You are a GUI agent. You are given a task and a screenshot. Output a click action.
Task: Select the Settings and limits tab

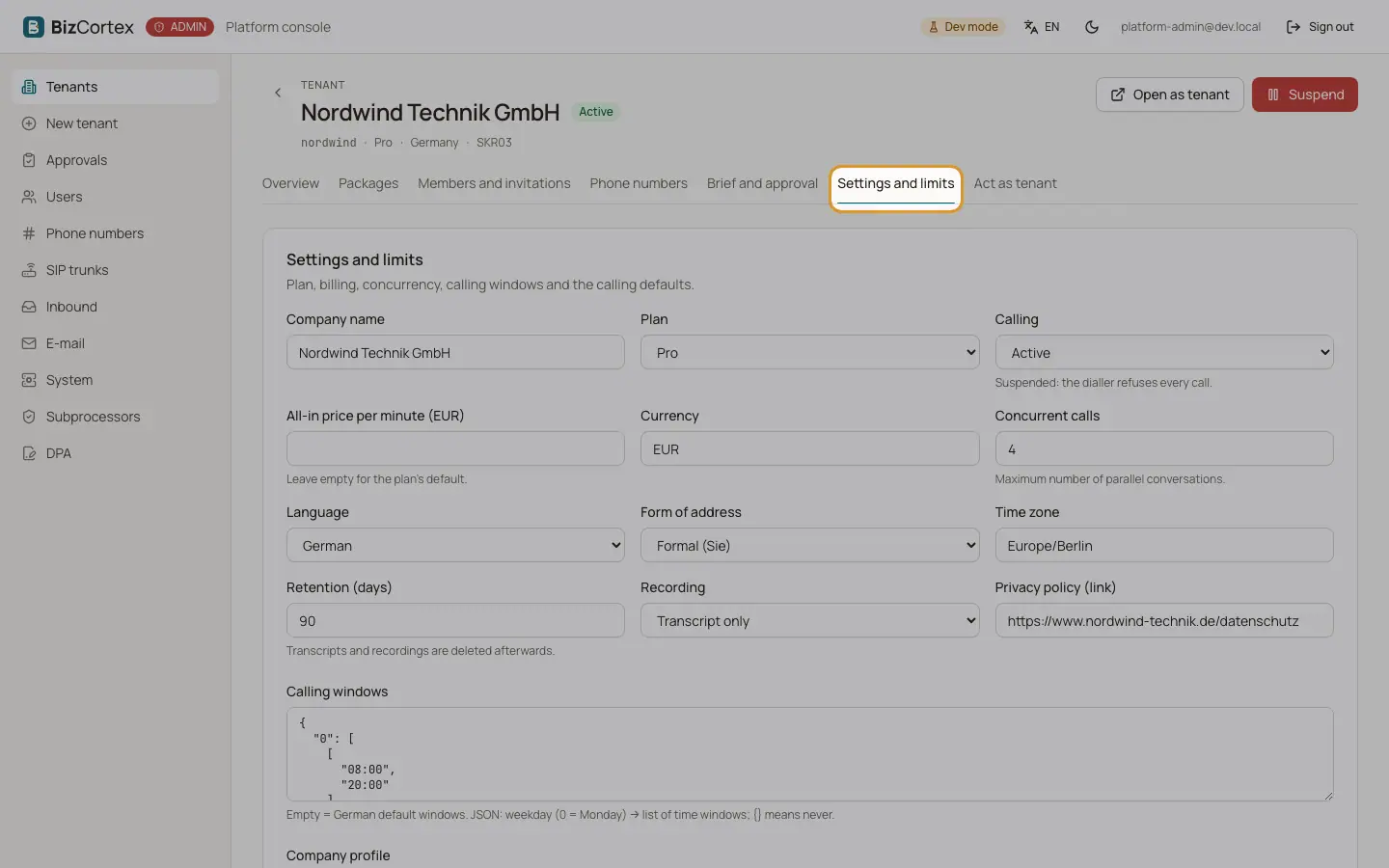[896, 183]
